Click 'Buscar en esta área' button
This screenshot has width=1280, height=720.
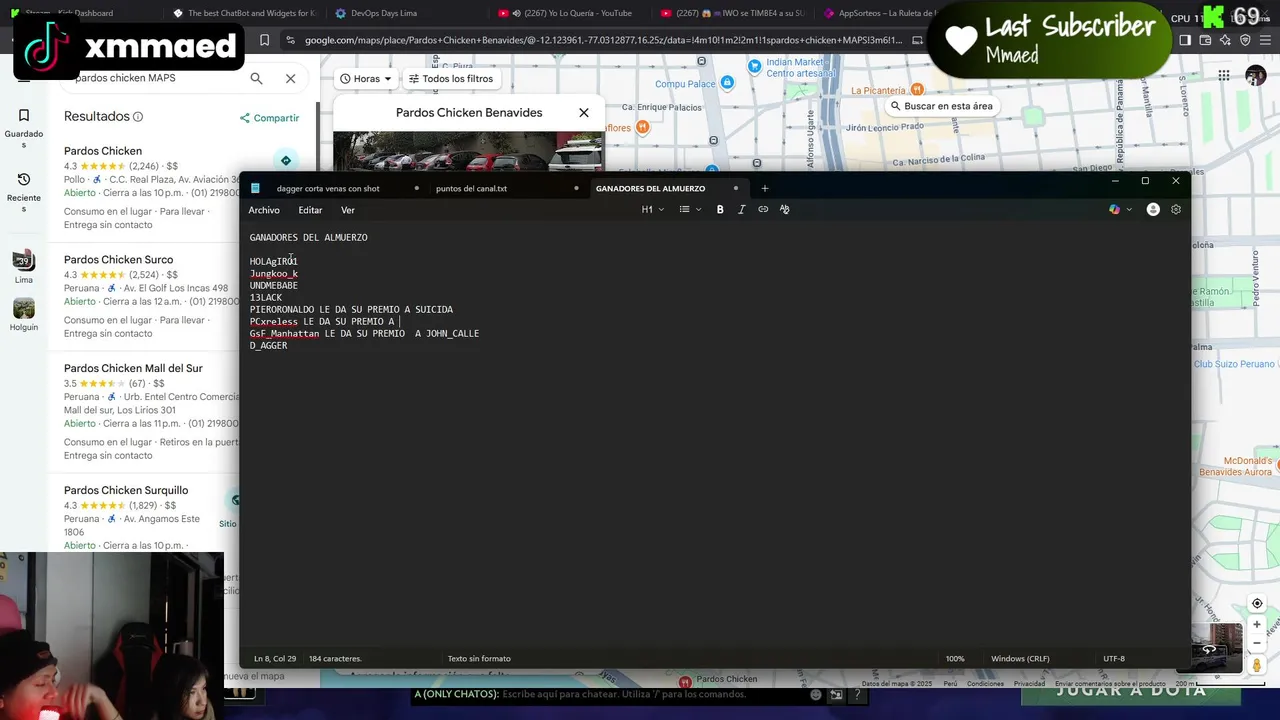click(x=942, y=106)
